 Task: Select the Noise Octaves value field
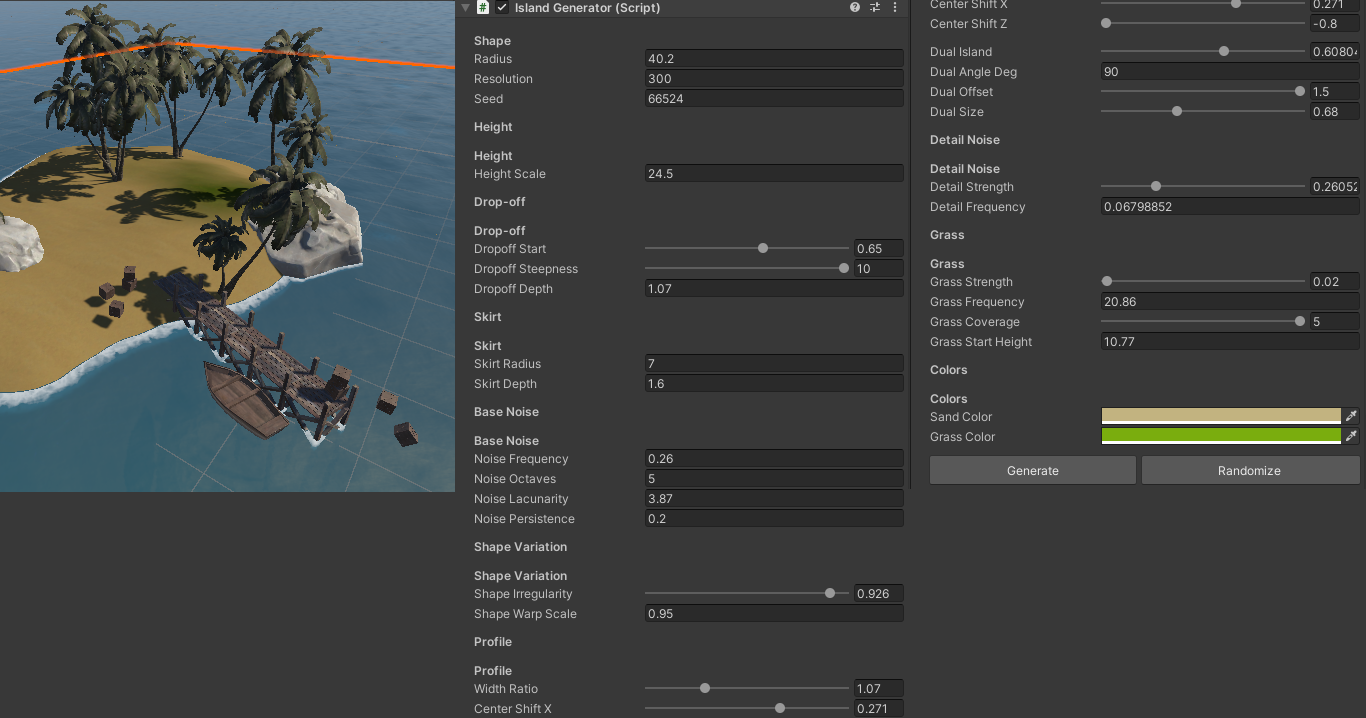pyautogui.click(x=774, y=479)
